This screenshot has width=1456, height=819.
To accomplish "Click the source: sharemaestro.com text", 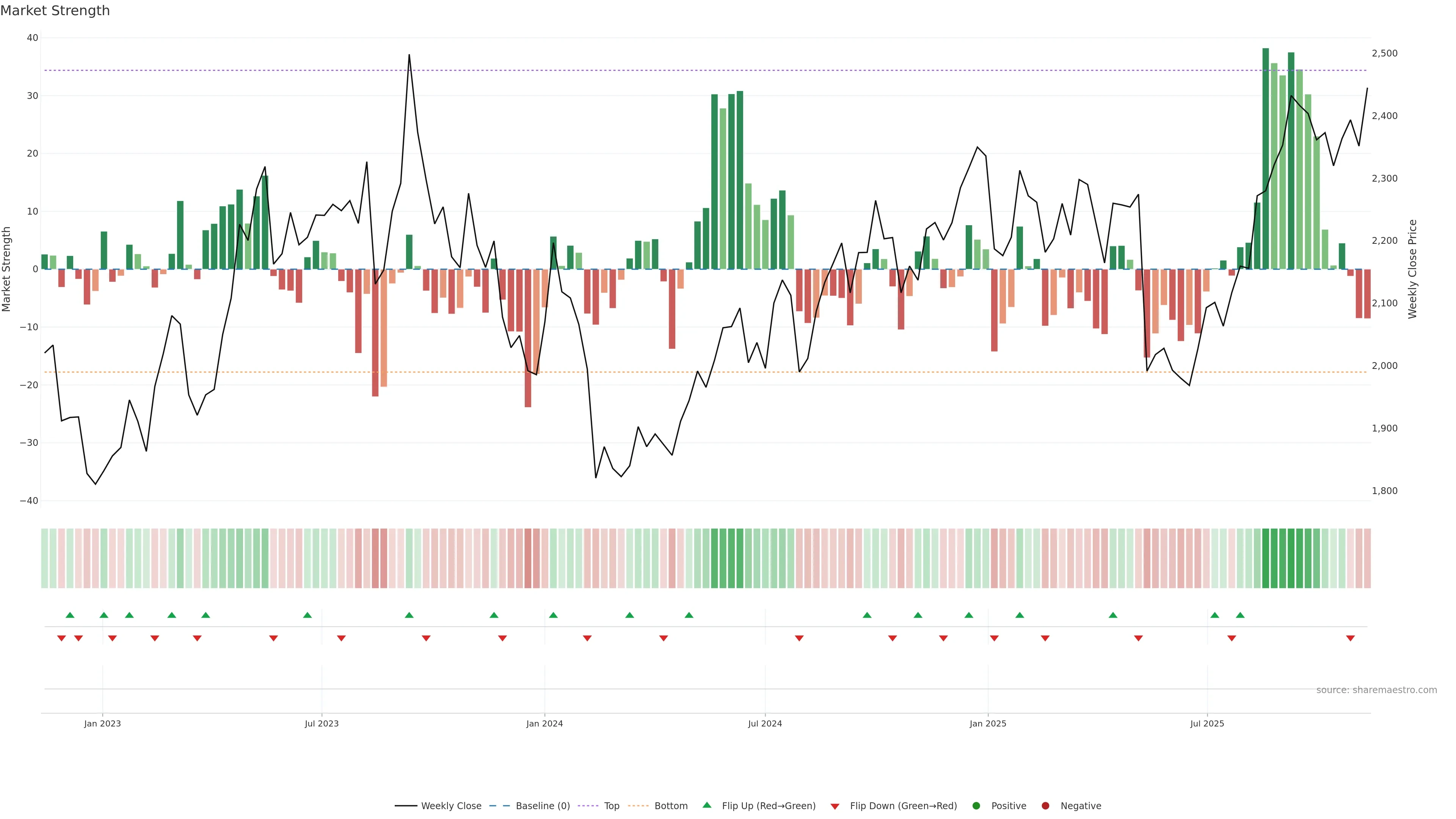I will click(1376, 690).
